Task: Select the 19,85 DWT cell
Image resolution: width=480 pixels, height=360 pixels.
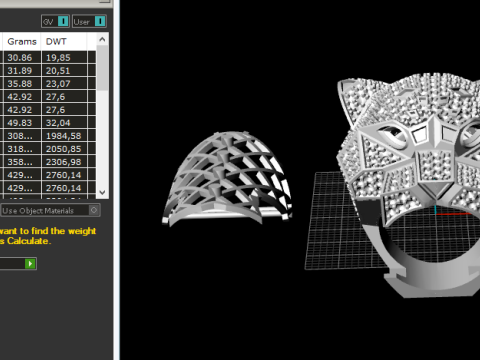Action: coord(64,58)
